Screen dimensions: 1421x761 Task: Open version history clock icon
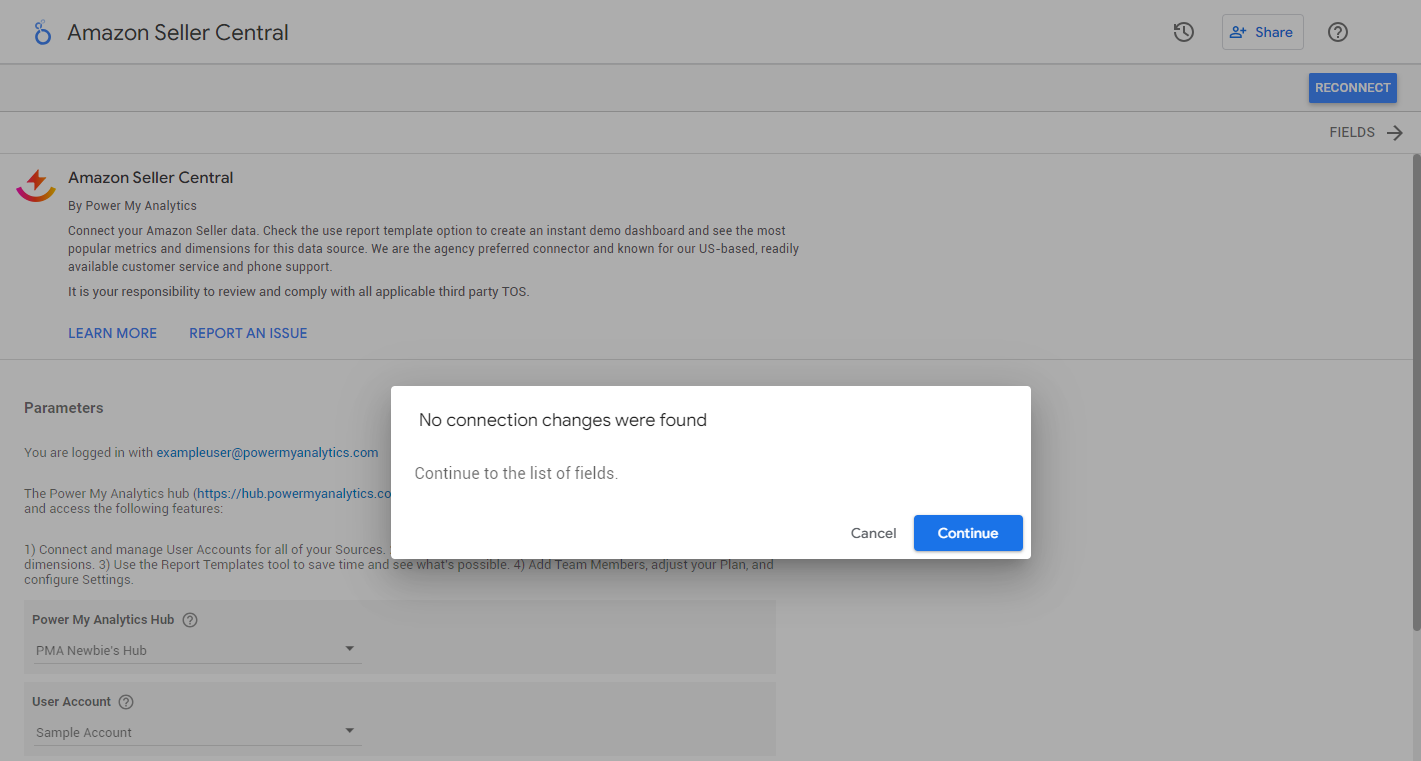point(1184,32)
